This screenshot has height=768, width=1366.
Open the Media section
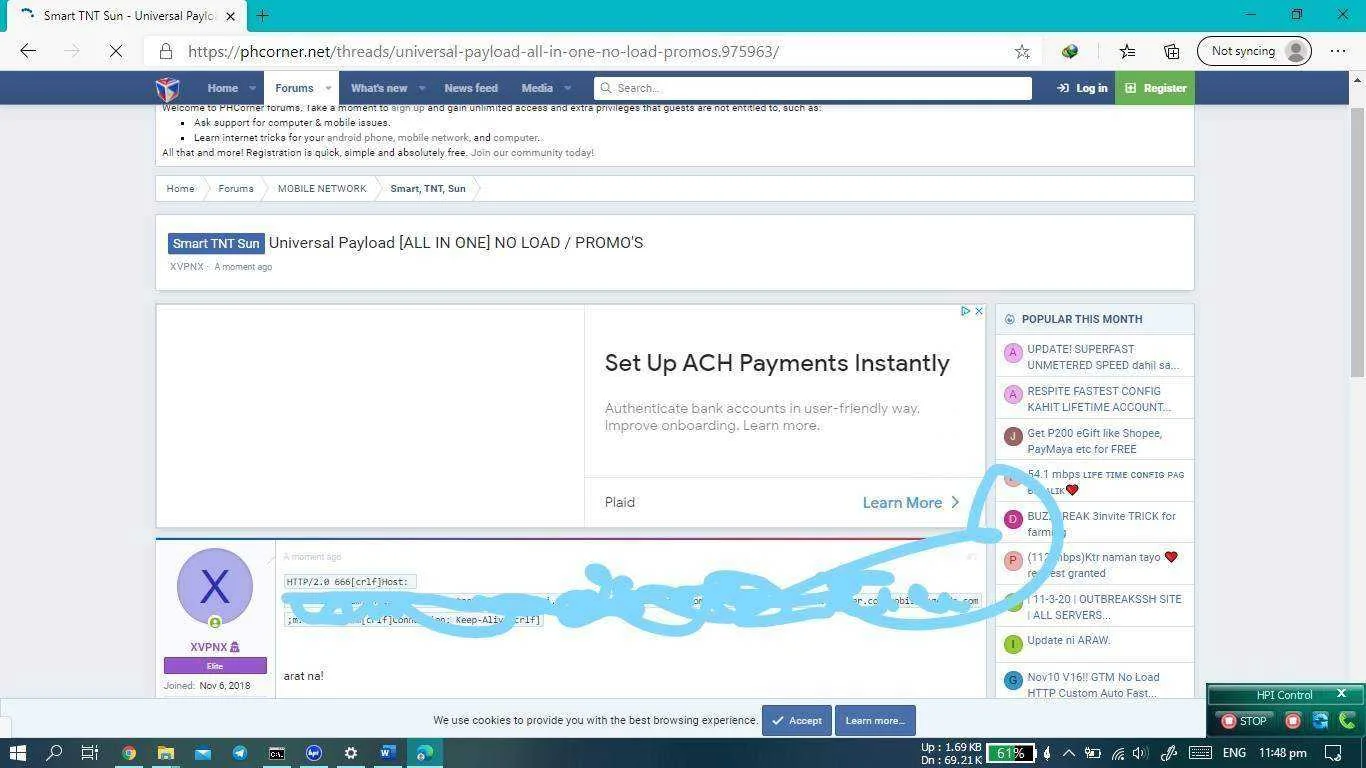[537, 88]
